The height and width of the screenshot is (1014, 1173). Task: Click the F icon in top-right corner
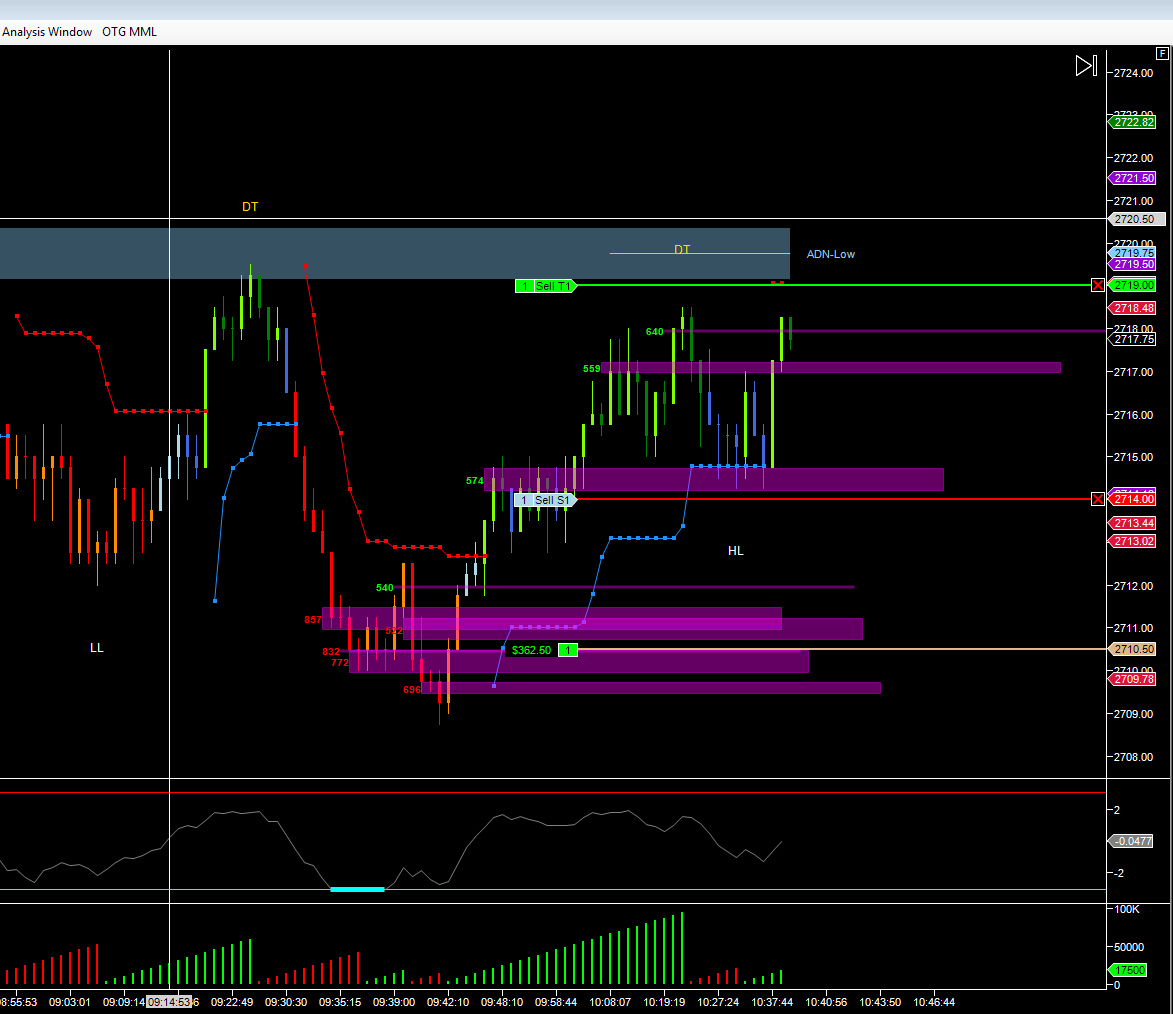point(1162,53)
